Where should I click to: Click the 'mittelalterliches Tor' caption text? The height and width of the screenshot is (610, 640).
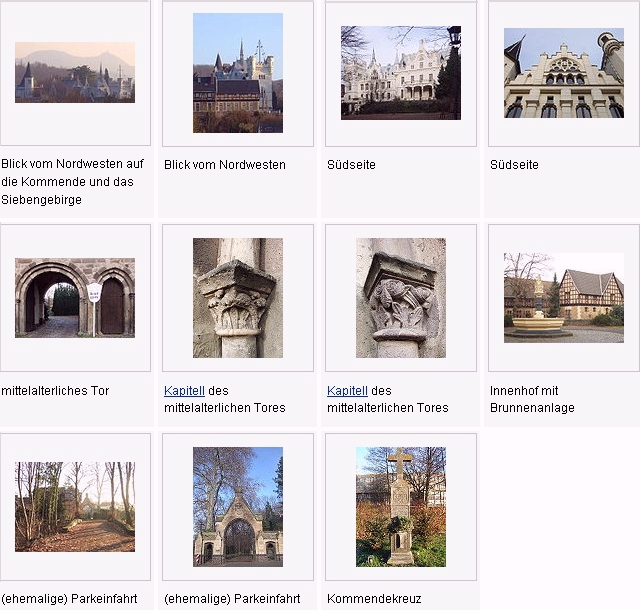coord(56,391)
